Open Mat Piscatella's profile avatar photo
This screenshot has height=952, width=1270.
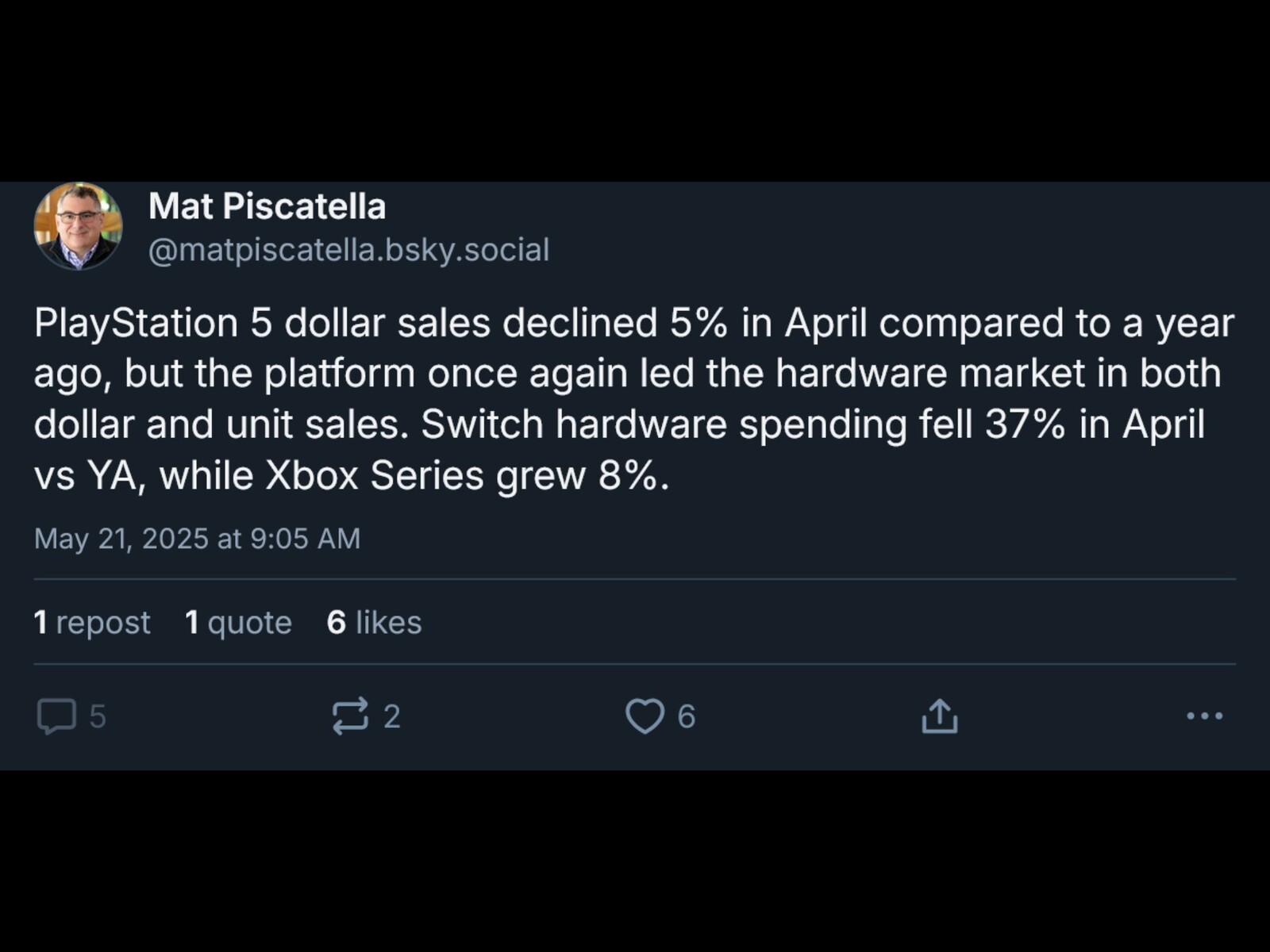(78, 227)
